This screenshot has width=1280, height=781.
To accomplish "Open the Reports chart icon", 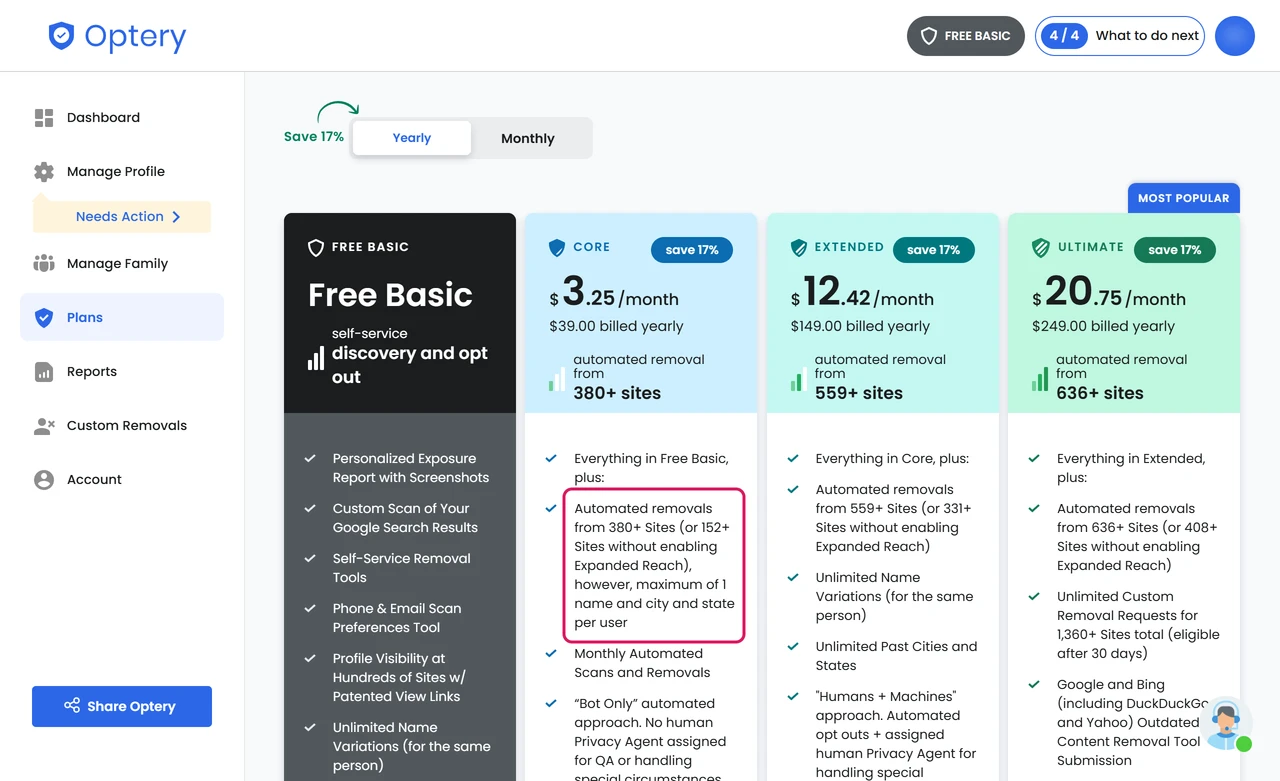I will pyautogui.click(x=44, y=372).
